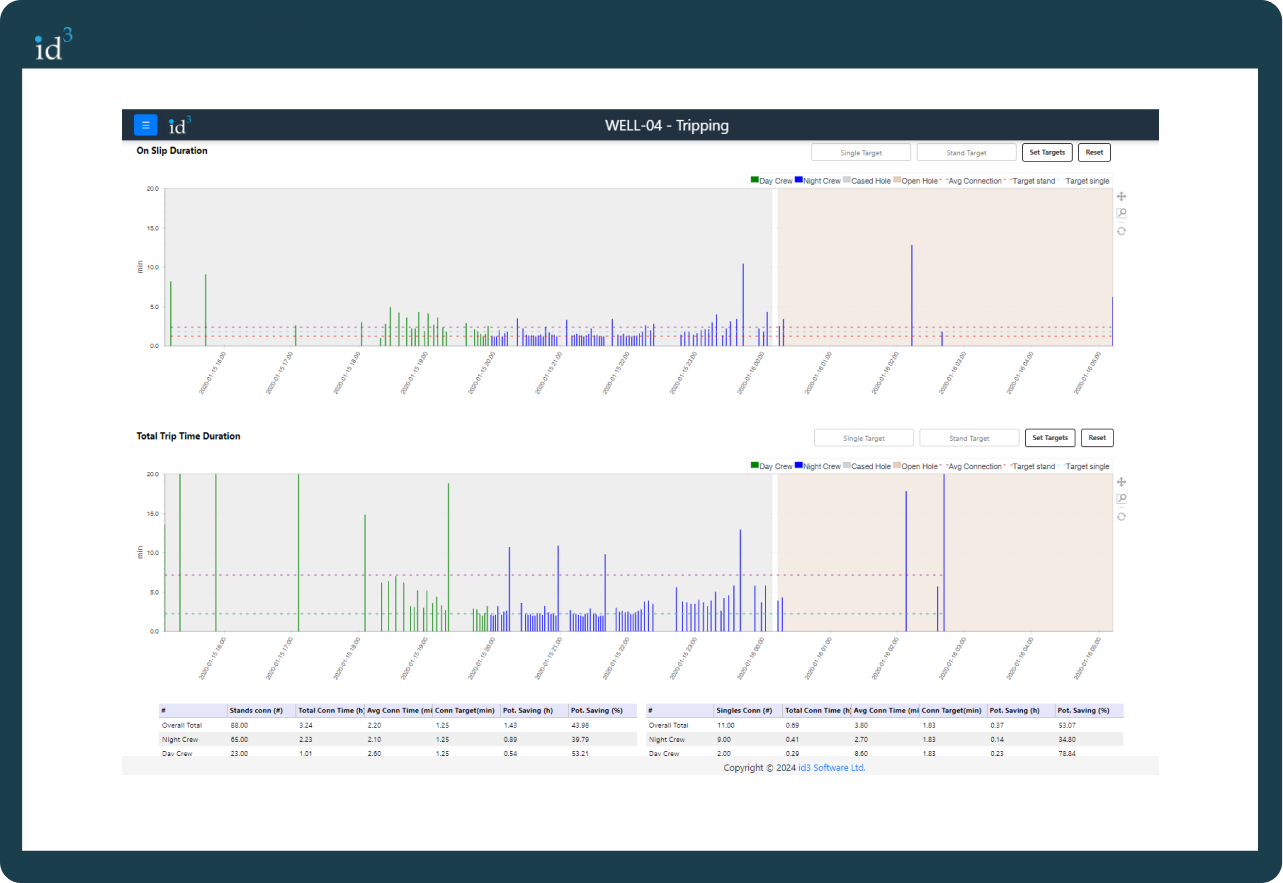The width and height of the screenshot is (1283, 883).
Task: Click the 'Copyright © 2024' footer text
Action: [x=760, y=768]
